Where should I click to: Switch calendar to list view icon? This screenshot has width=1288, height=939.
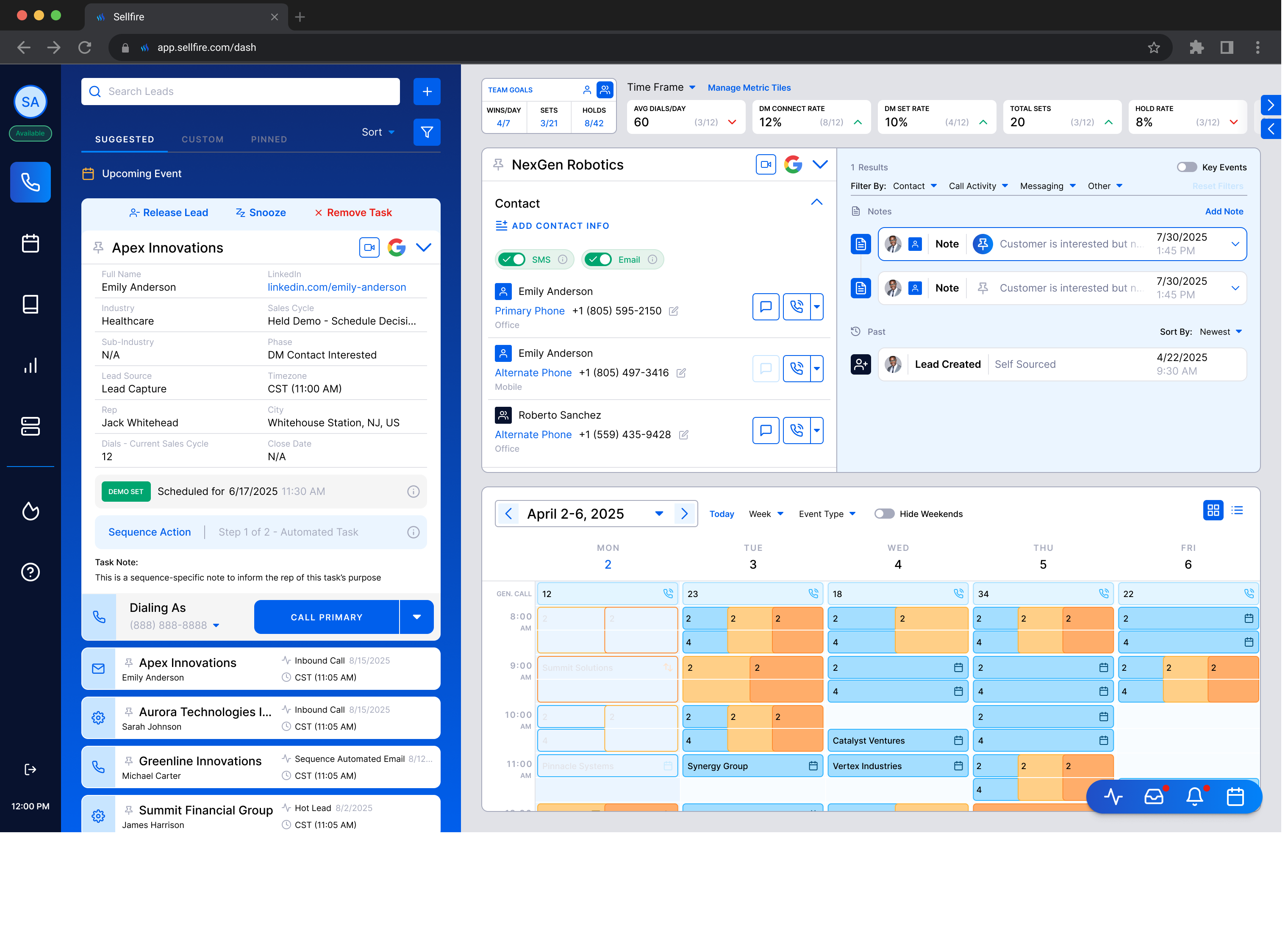[x=1237, y=511]
